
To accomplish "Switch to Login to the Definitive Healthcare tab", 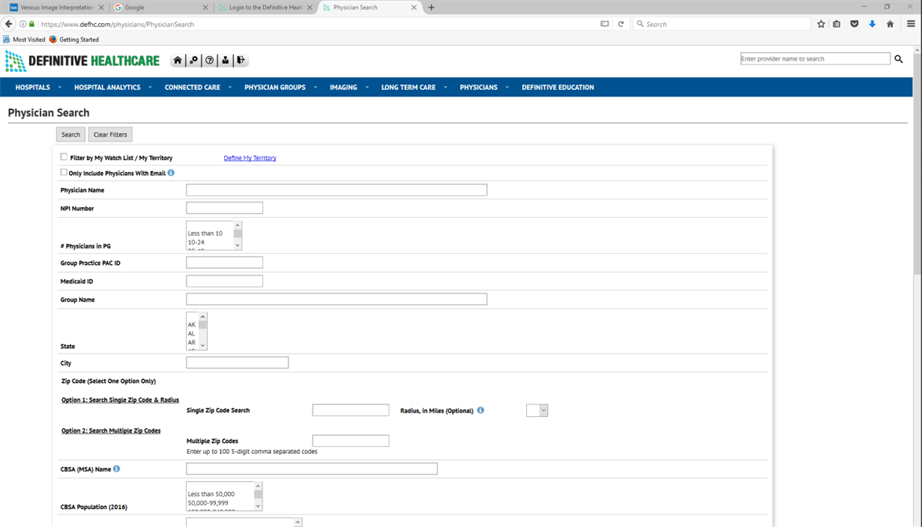I will tap(266, 8).
